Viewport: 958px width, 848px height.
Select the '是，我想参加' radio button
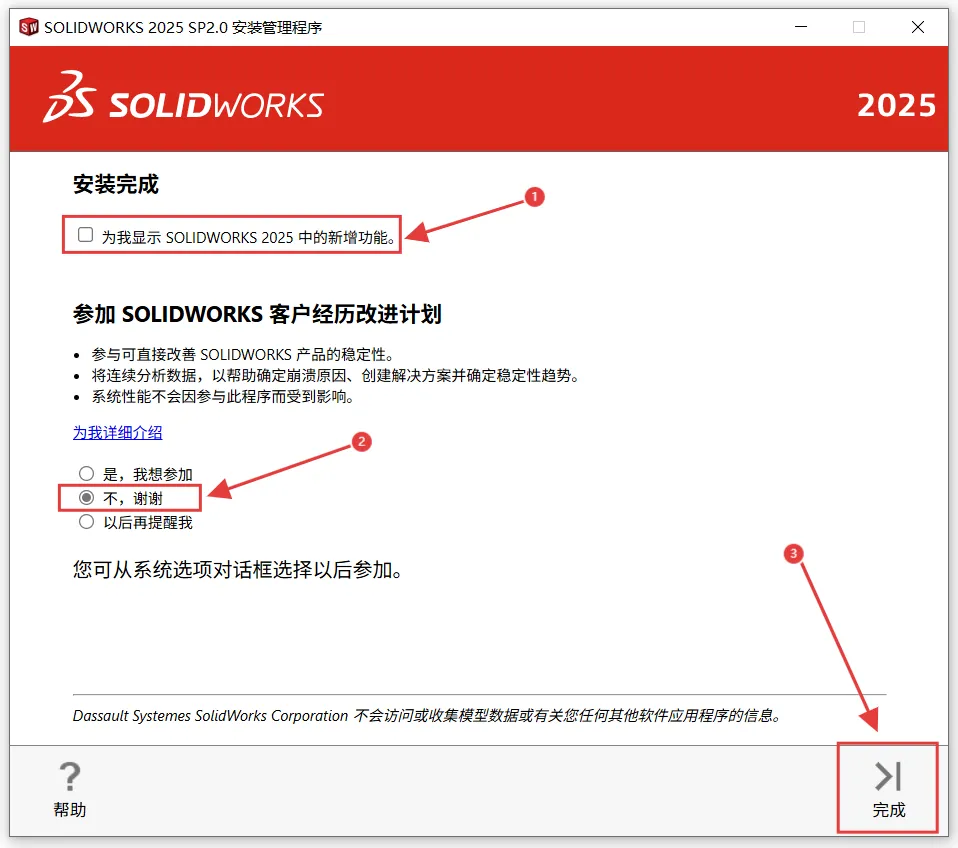(x=86, y=474)
